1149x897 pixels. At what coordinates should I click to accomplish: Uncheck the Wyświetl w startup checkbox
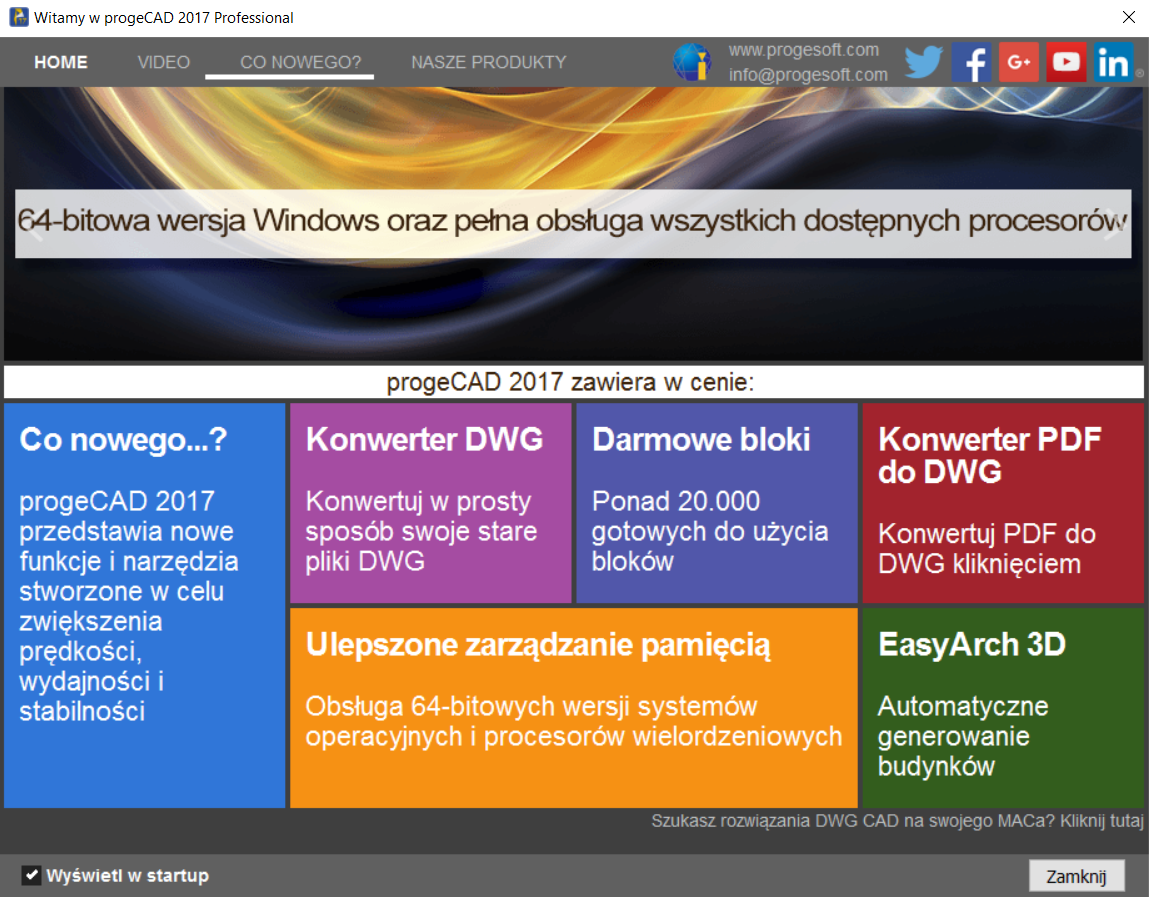pos(31,876)
